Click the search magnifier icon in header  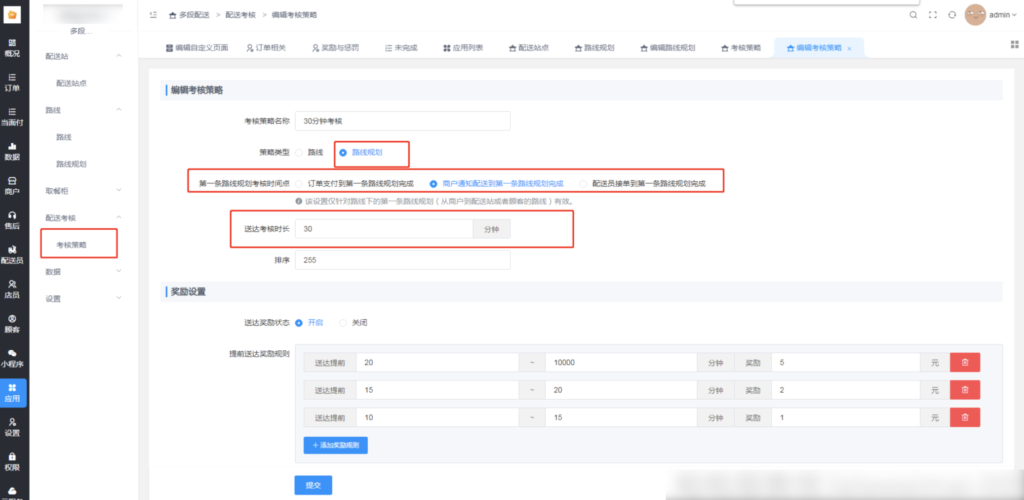(x=913, y=14)
